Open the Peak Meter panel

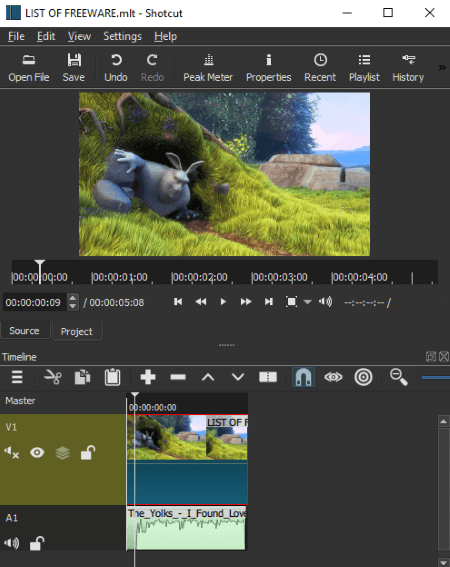click(x=208, y=68)
